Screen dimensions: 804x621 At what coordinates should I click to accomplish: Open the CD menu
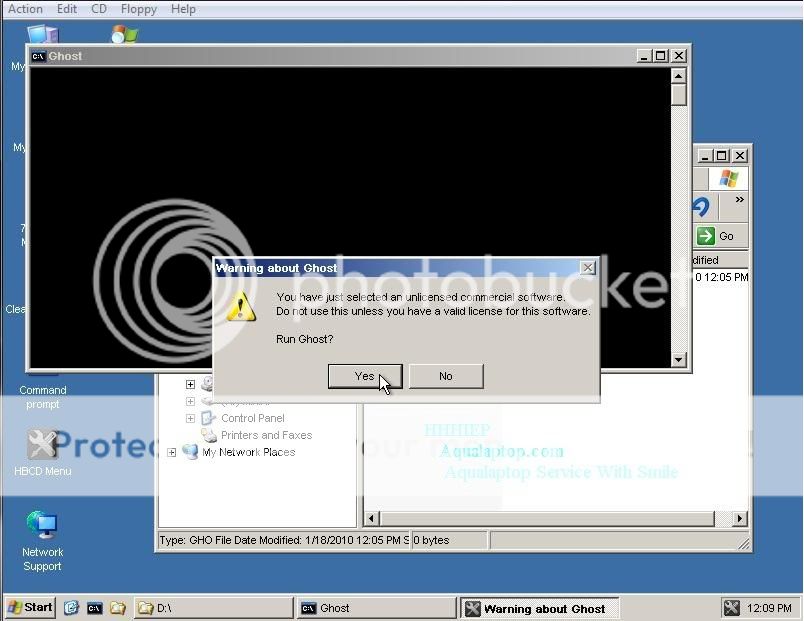pos(99,9)
